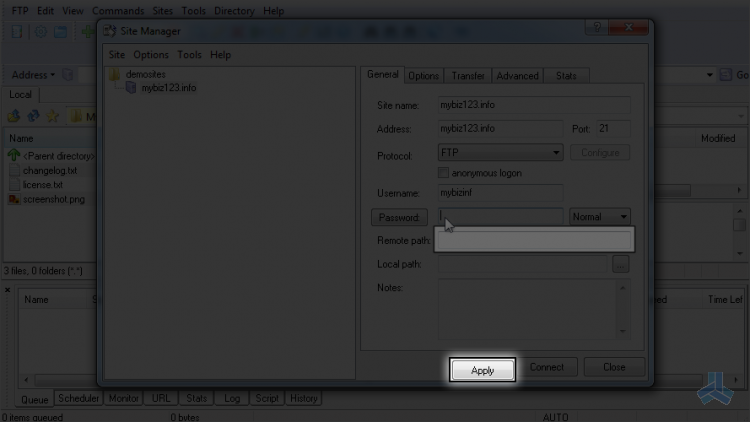
Task: Click the Local path browse button
Action: [x=621, y=265]
